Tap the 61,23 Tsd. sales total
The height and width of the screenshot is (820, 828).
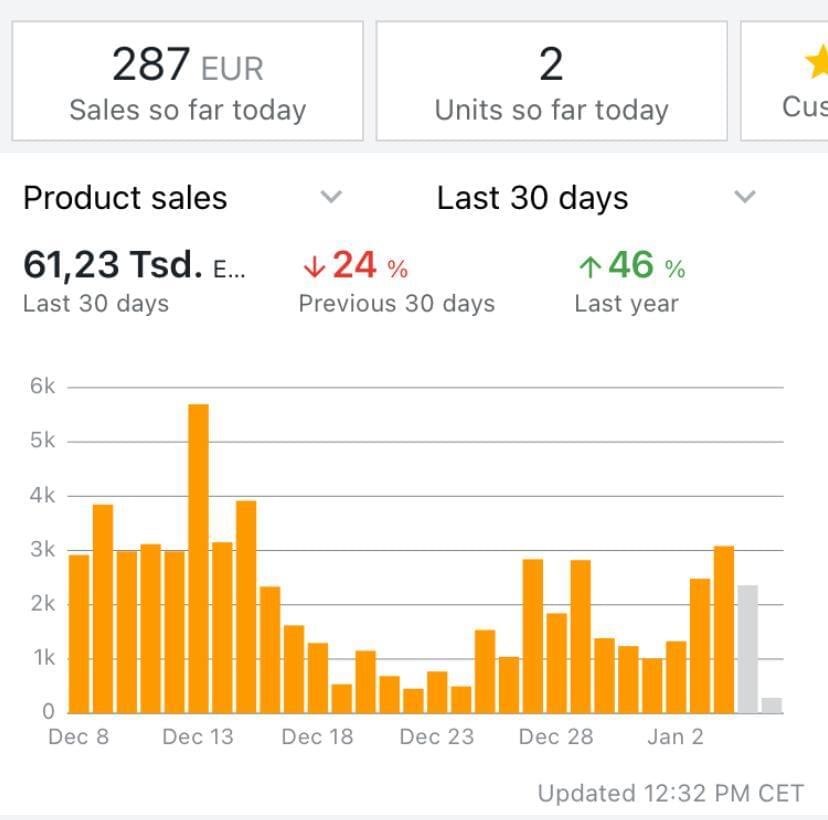(112, 266)
